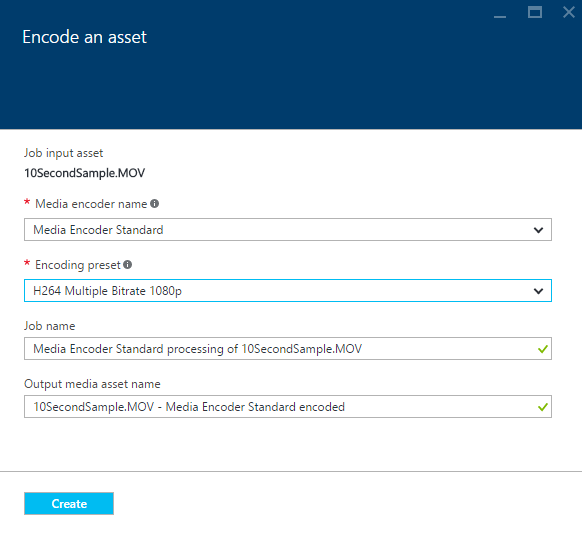Image resolution: width=582 pixels, height=533 pixels.
Task: Edit the Output media asset name field
Action: pos(288,406)
